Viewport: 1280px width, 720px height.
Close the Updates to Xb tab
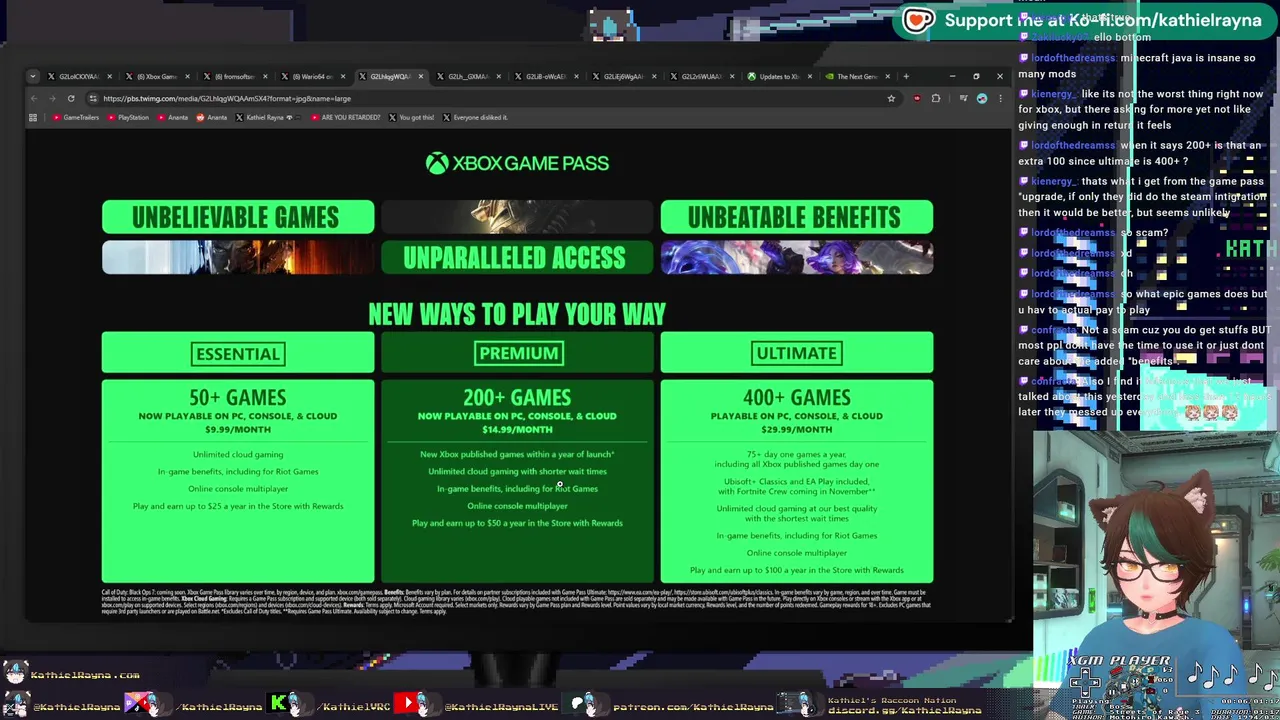click(809, 76)
